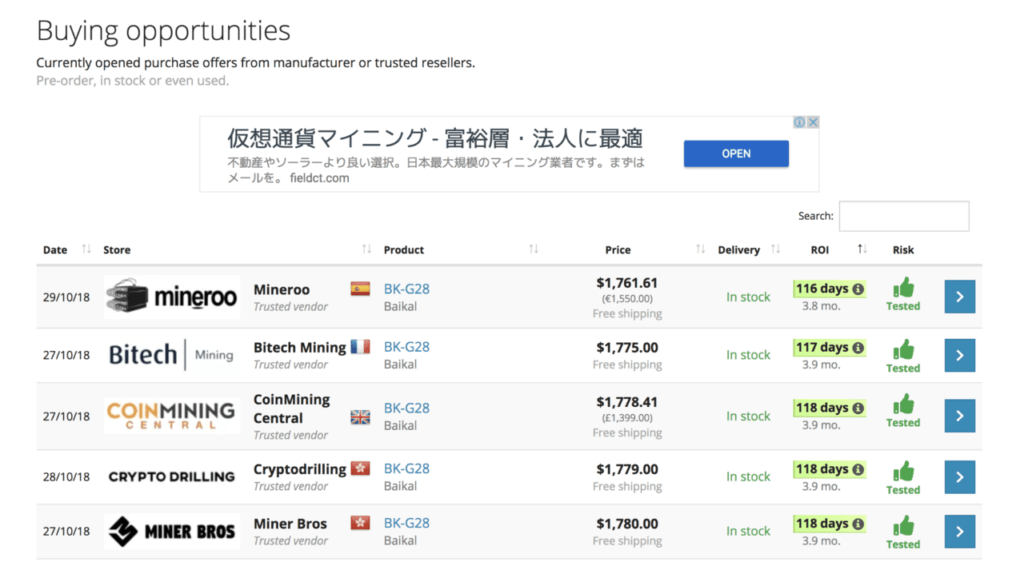
Task: Click the thumbs-up Tested icon for CoinMining Central
Action: tap(903, 404)
